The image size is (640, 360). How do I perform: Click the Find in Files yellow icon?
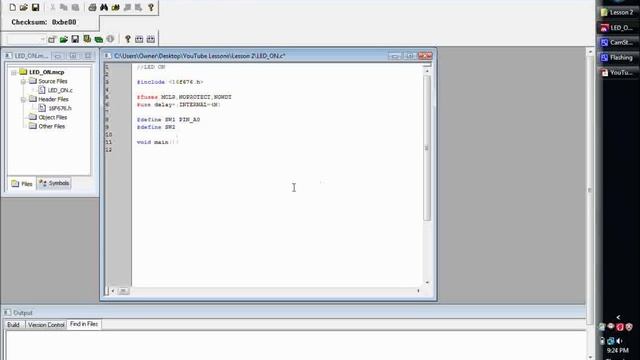116,7
